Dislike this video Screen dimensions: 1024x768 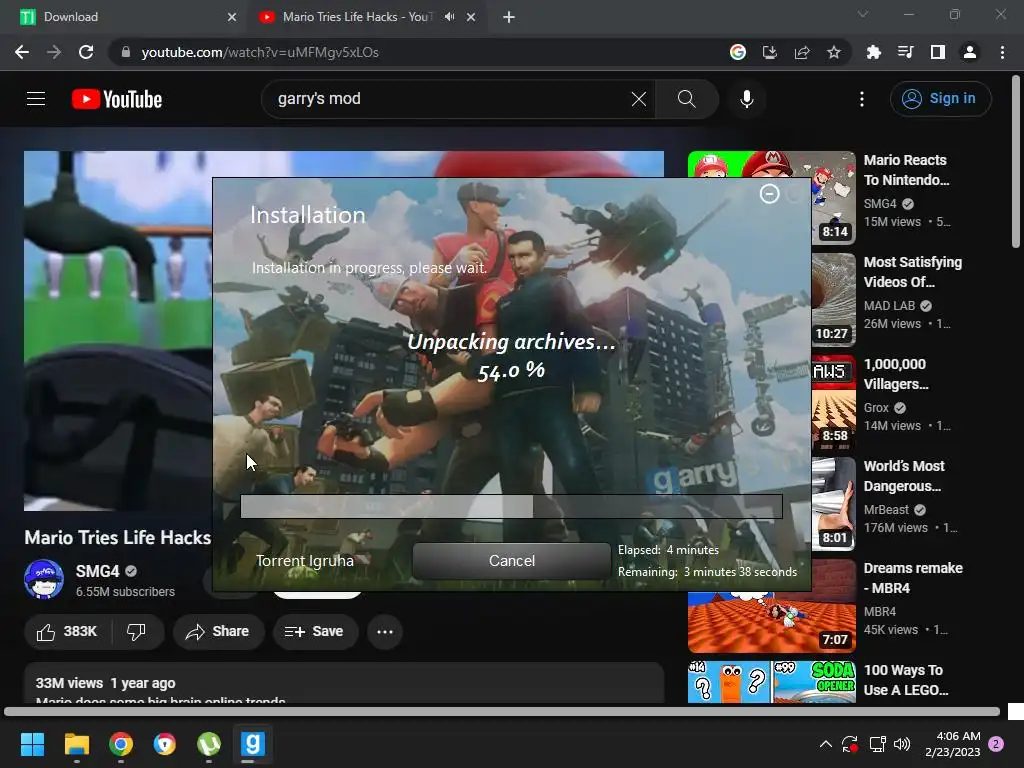click(x=136, y=632)
